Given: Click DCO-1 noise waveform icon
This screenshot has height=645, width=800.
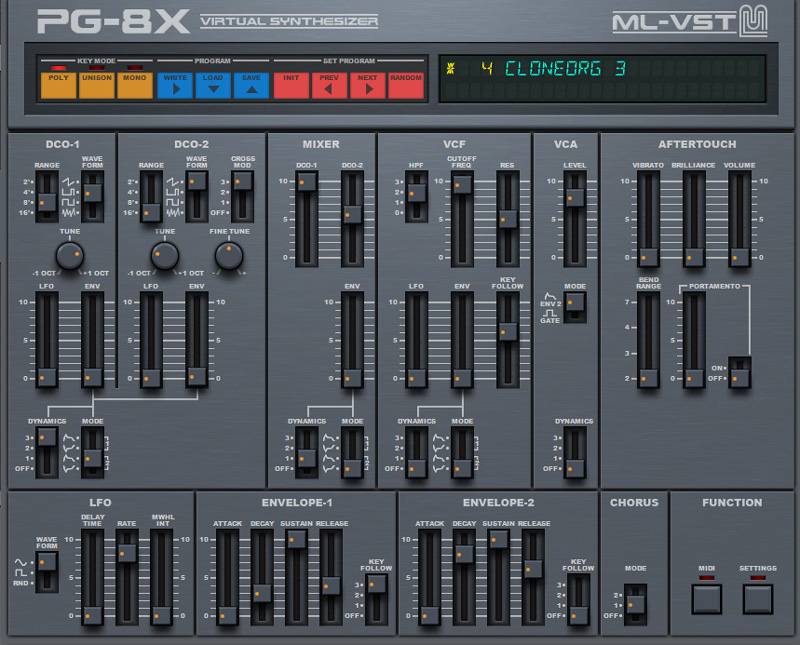Looking at the screenshot, I should [x=70, y=212].
